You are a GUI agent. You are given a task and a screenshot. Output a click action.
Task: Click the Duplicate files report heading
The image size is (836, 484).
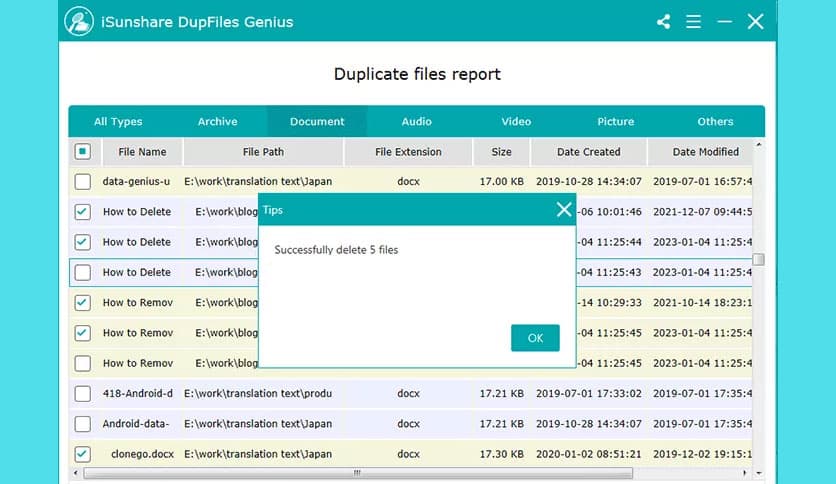[x=417, y=74]
